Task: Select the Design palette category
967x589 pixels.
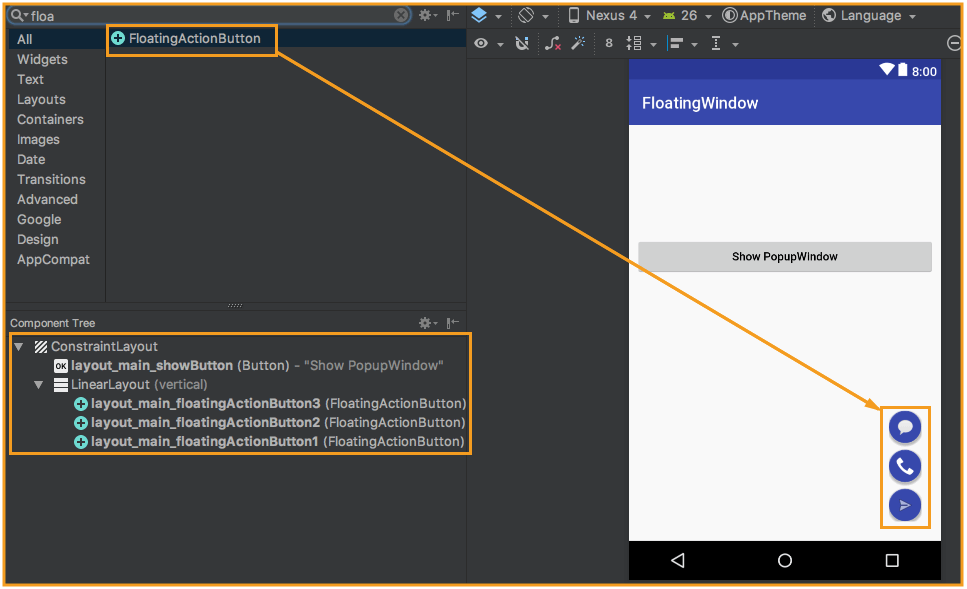Action: [38, 240]
